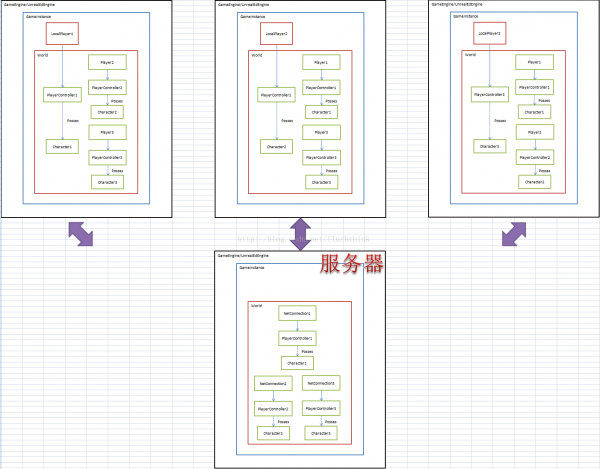
Task: Select PlayerController3 in the LocalPlayer1 client diagram
Action: pyautogui.click(x=107, y=158)
